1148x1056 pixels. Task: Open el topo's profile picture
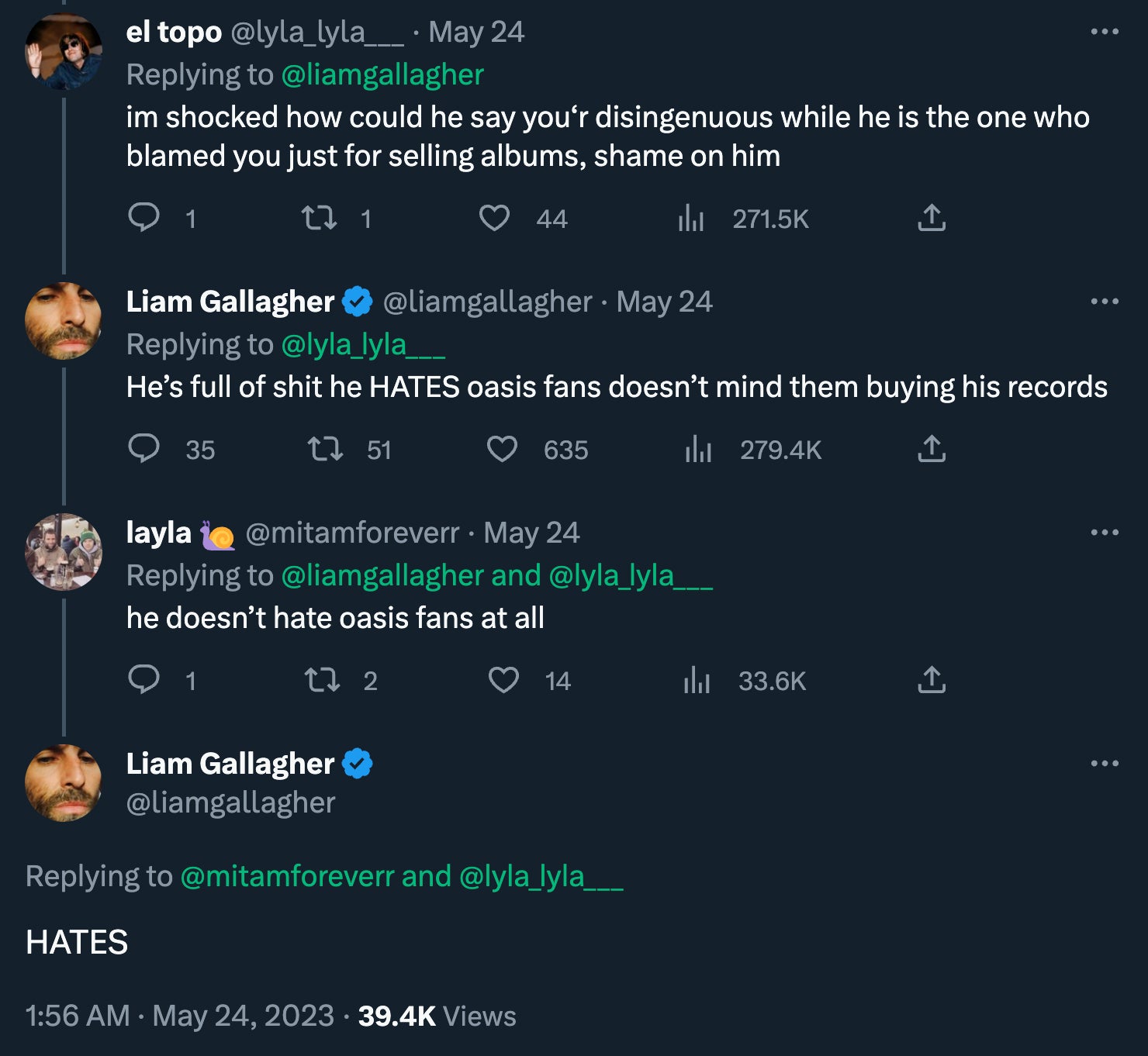click(x=64, y=51)
